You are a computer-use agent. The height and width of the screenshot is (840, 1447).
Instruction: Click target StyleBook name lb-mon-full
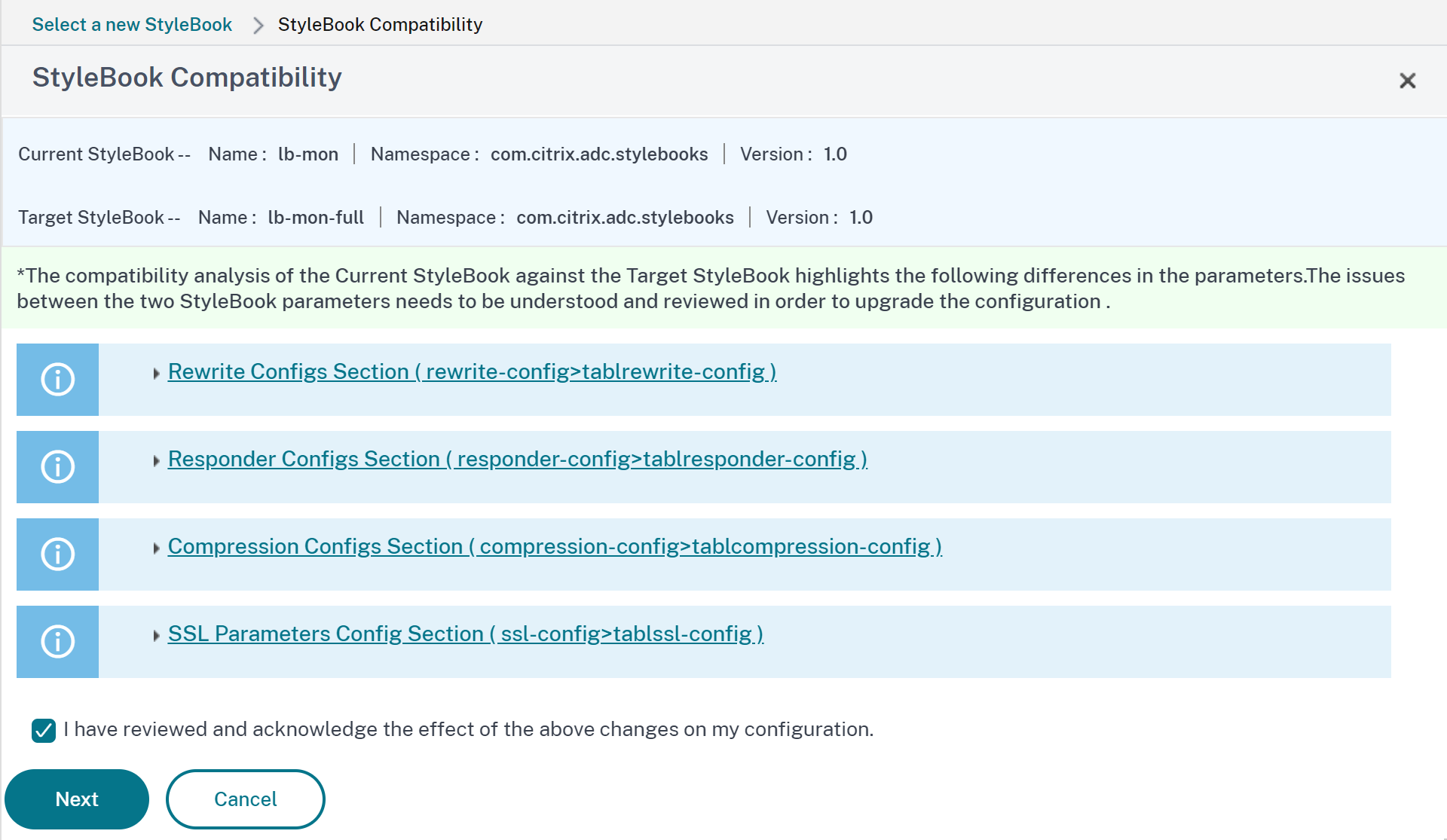click(316, 218)
